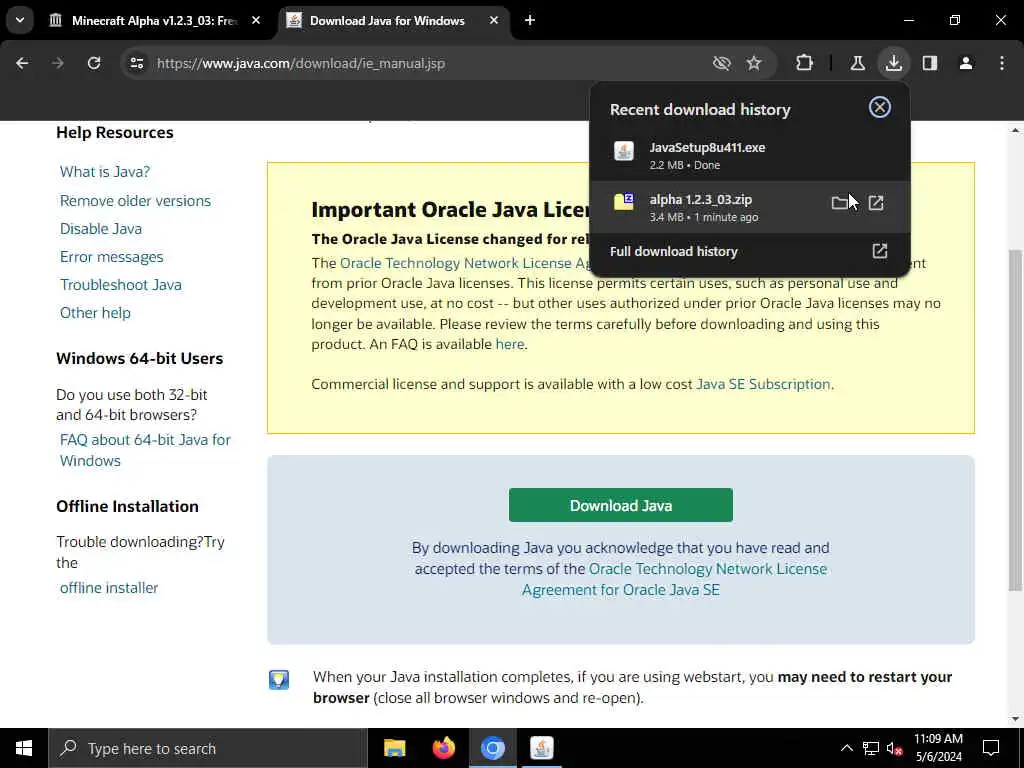Viewport: 1024px width, 768px height.
Task: Open the Windows Start menu
Action: tap(24, 748)
